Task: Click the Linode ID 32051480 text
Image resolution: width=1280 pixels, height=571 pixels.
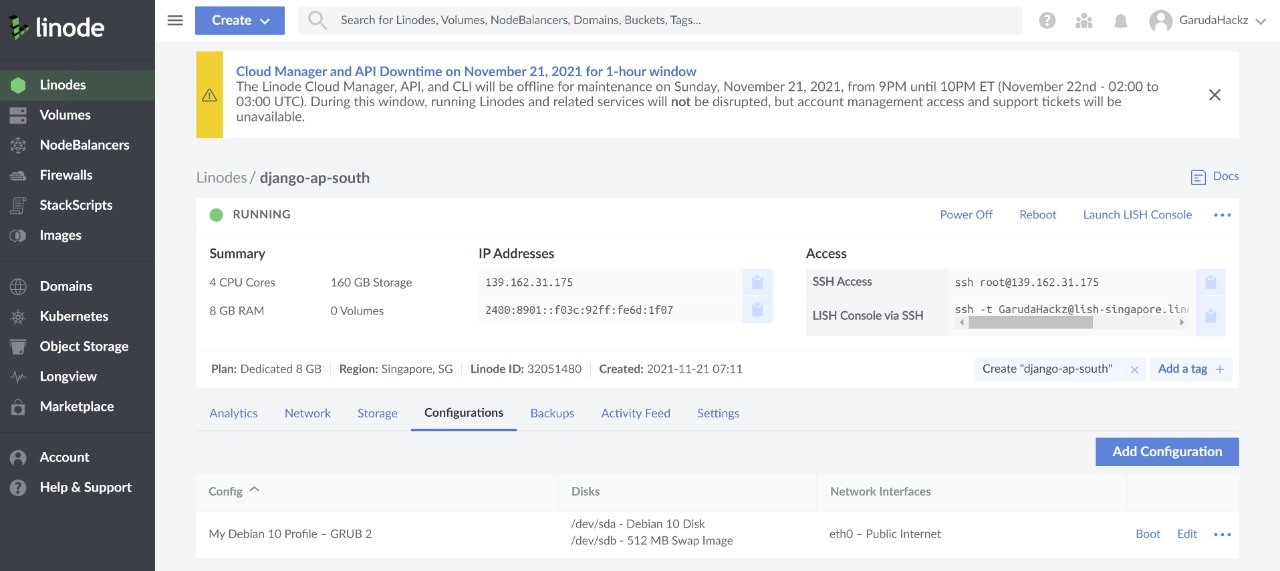Action: coord(524,369)
